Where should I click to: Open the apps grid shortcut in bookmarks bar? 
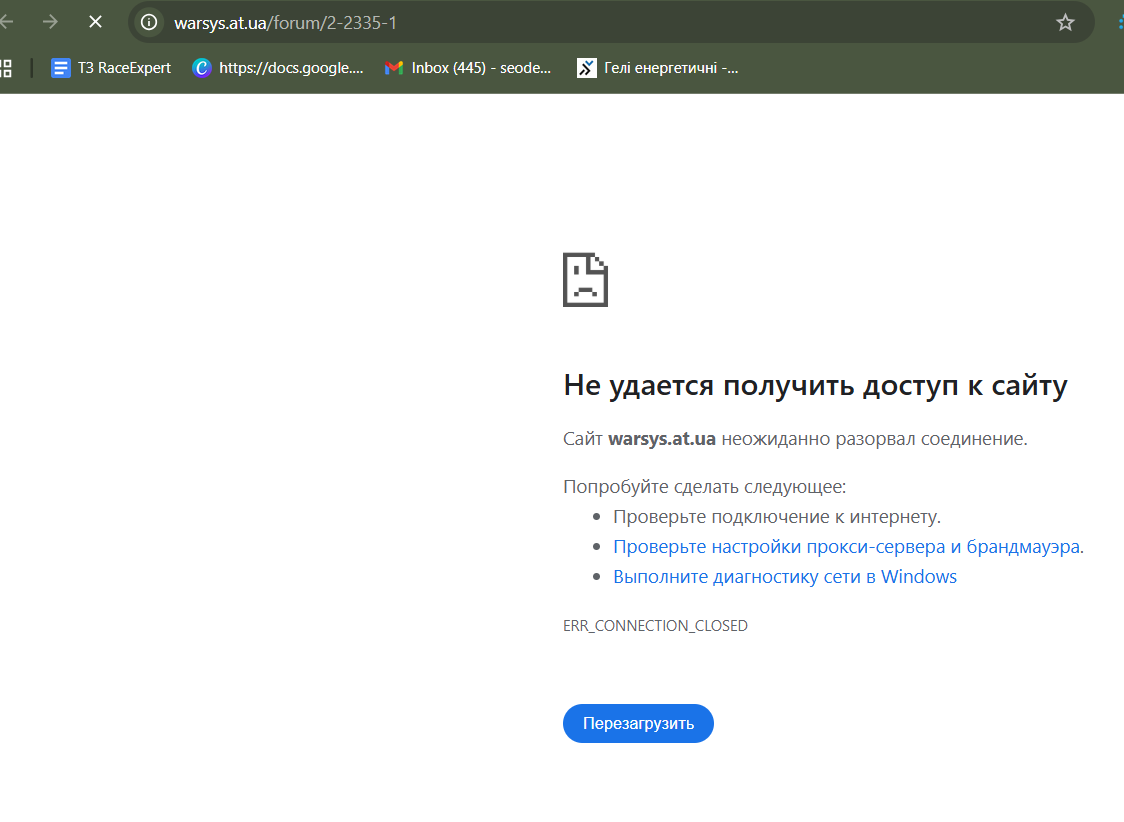pyautogui.click(x=5, y=68)
